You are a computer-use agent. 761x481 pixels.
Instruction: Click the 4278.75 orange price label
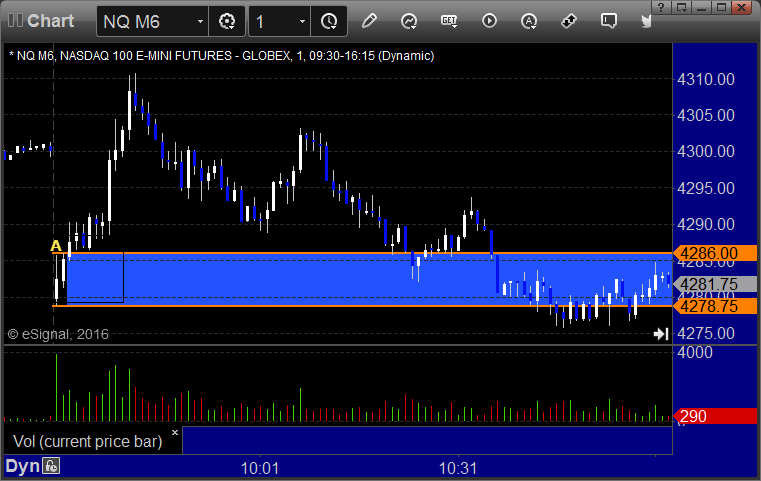pos(715,306)
